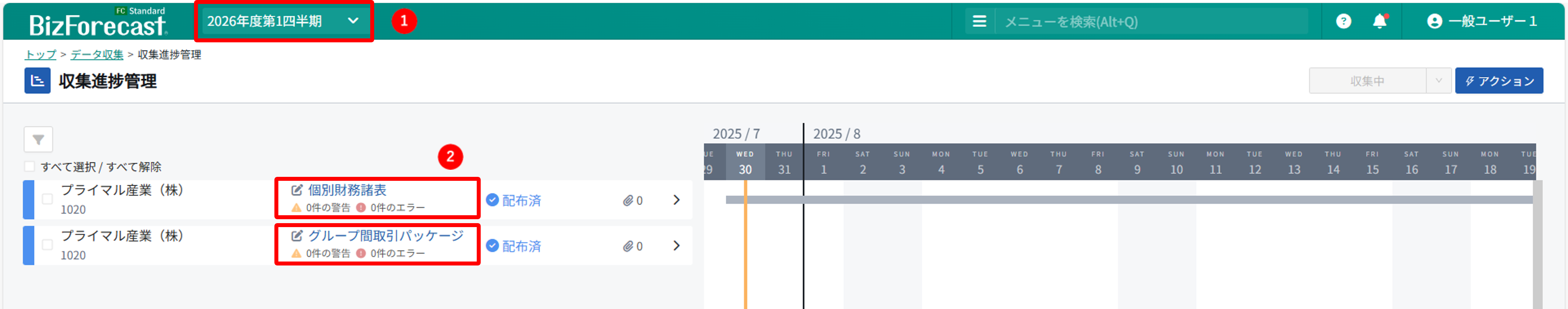Click the attachment paperclip for グループ間取引パッケージ row
The height and width of the screenshot is (309, 1568).
628,246
